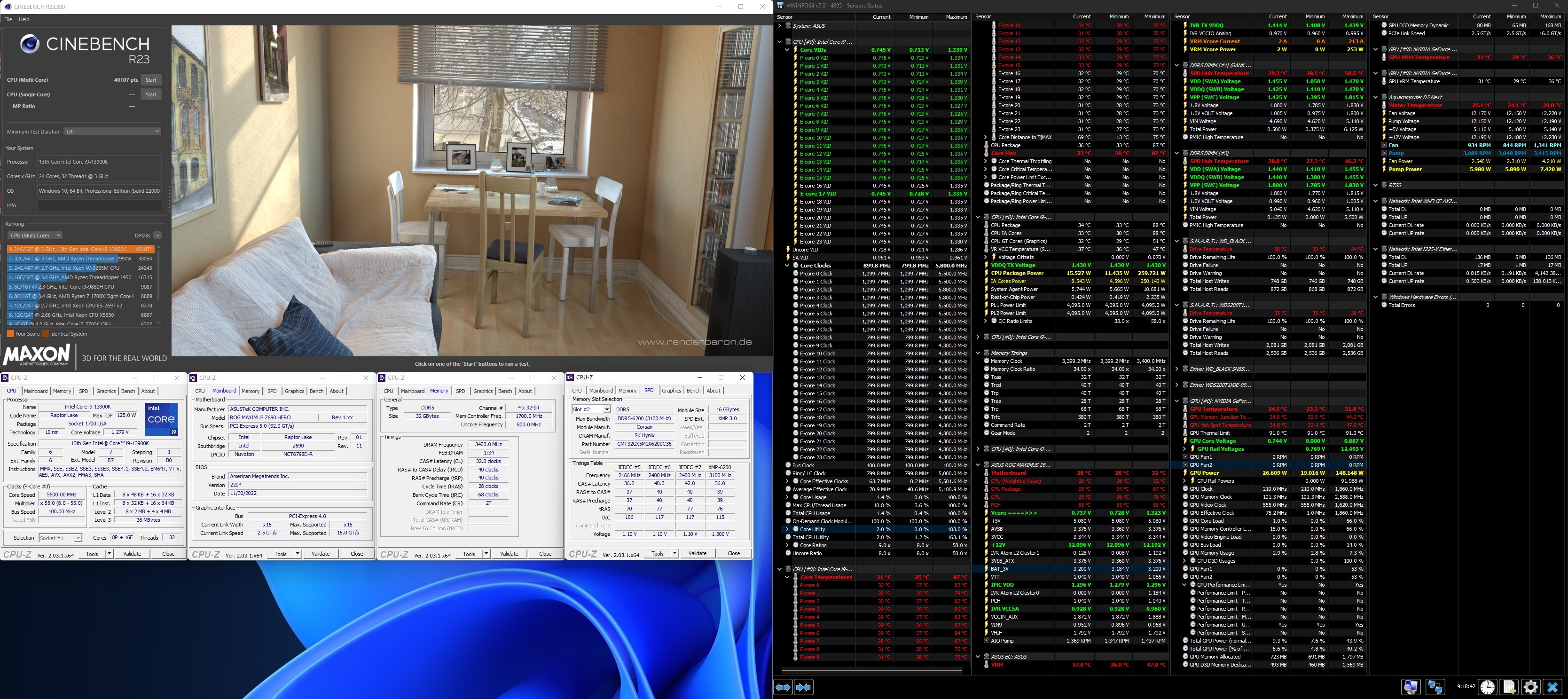Click HWiNFO clock reset-timer icon

pyautogui.click(x=1488, y=687)
